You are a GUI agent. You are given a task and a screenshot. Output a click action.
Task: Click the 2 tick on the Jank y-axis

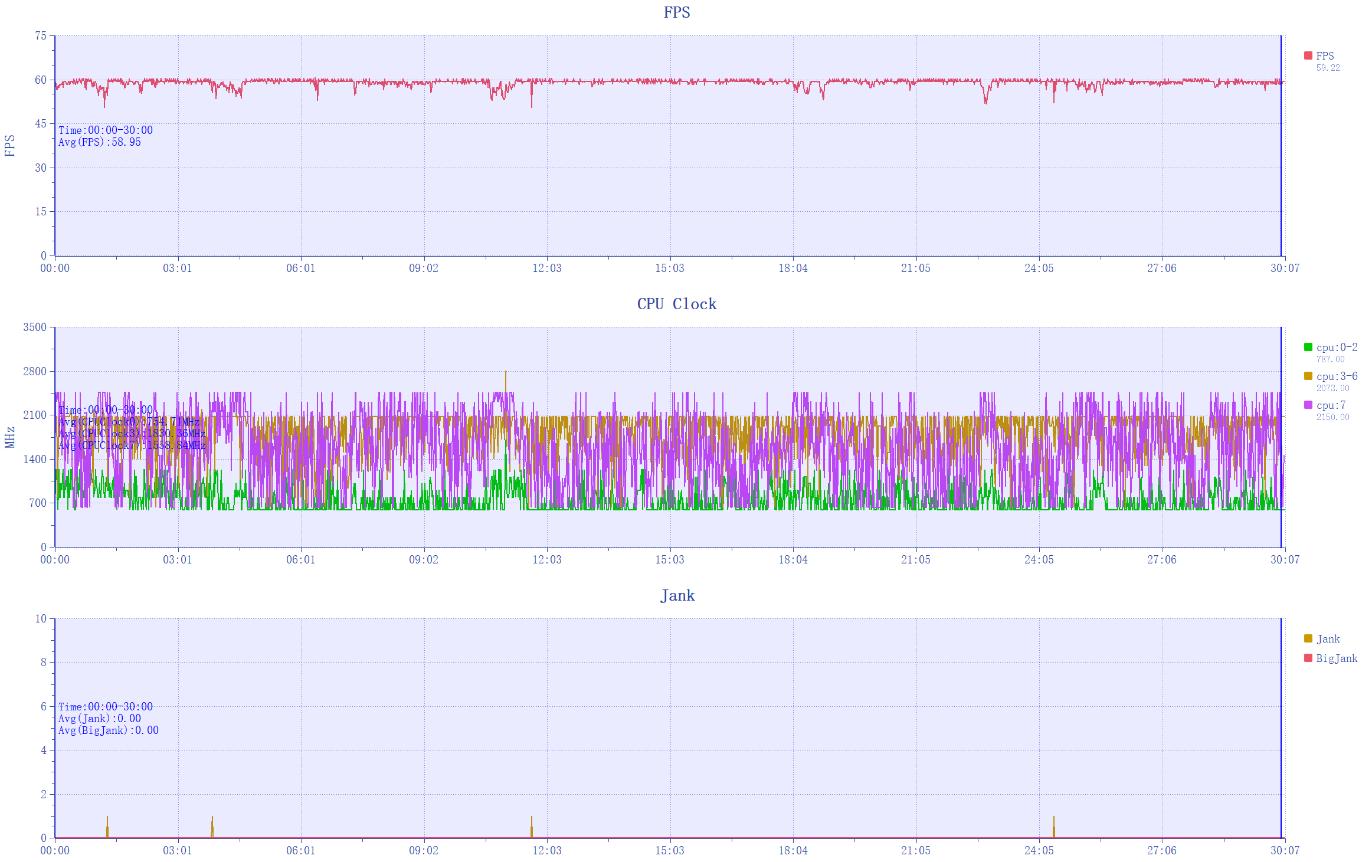point(43,794)
